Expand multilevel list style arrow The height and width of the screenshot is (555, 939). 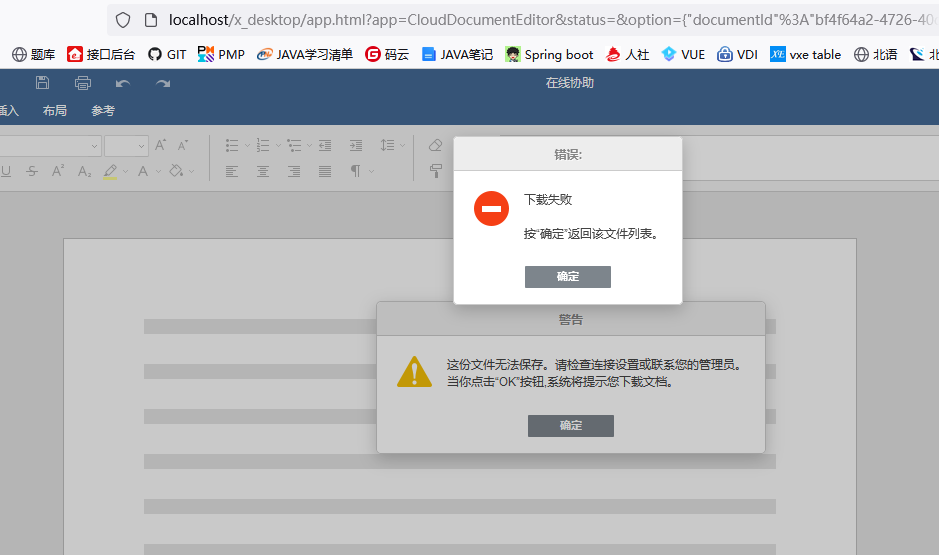tap(309, 145)
